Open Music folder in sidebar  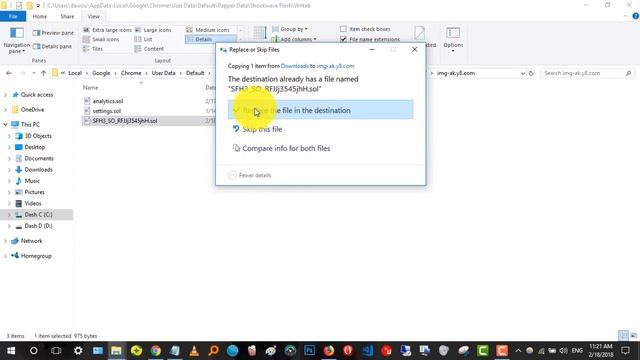point(32,181)
